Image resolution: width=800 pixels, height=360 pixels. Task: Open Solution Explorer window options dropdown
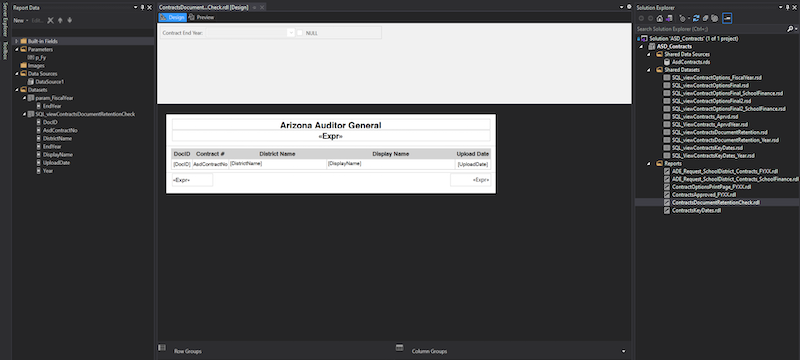(x=781, y=8)
